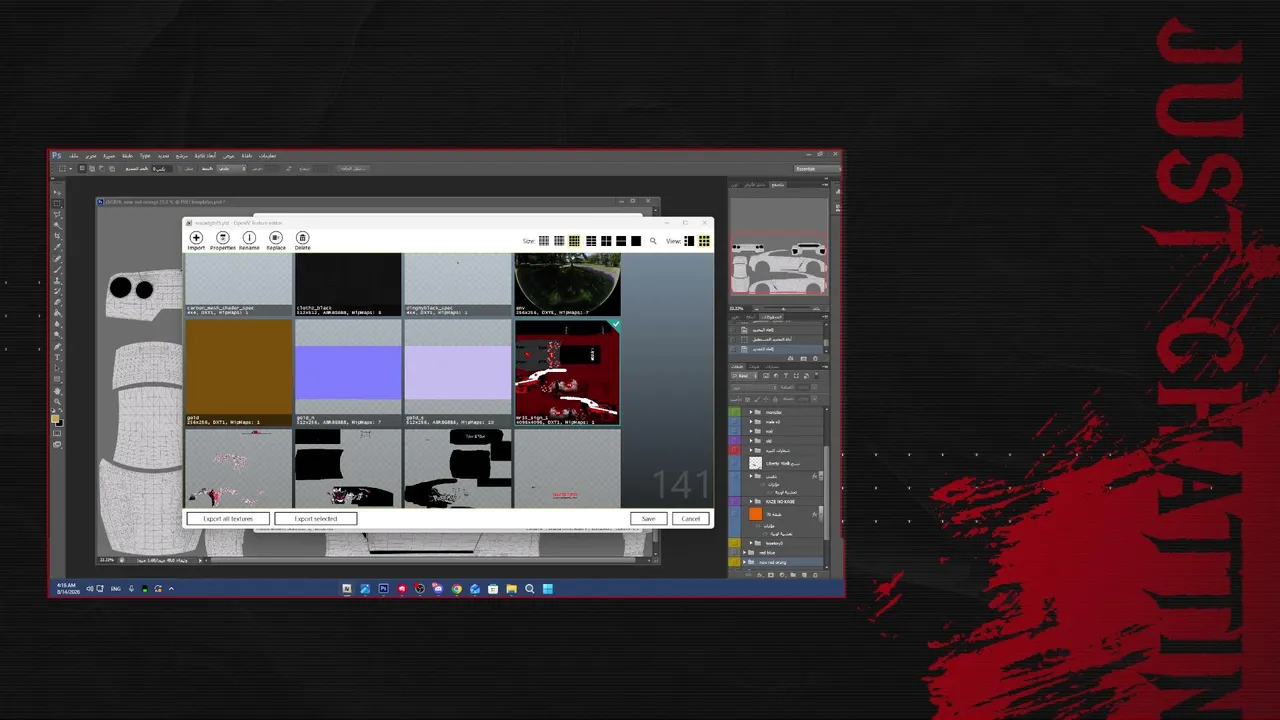Click the Replace texture icon
The width and height of the screenshot is (1280, 720).
[x=276, y=238]
